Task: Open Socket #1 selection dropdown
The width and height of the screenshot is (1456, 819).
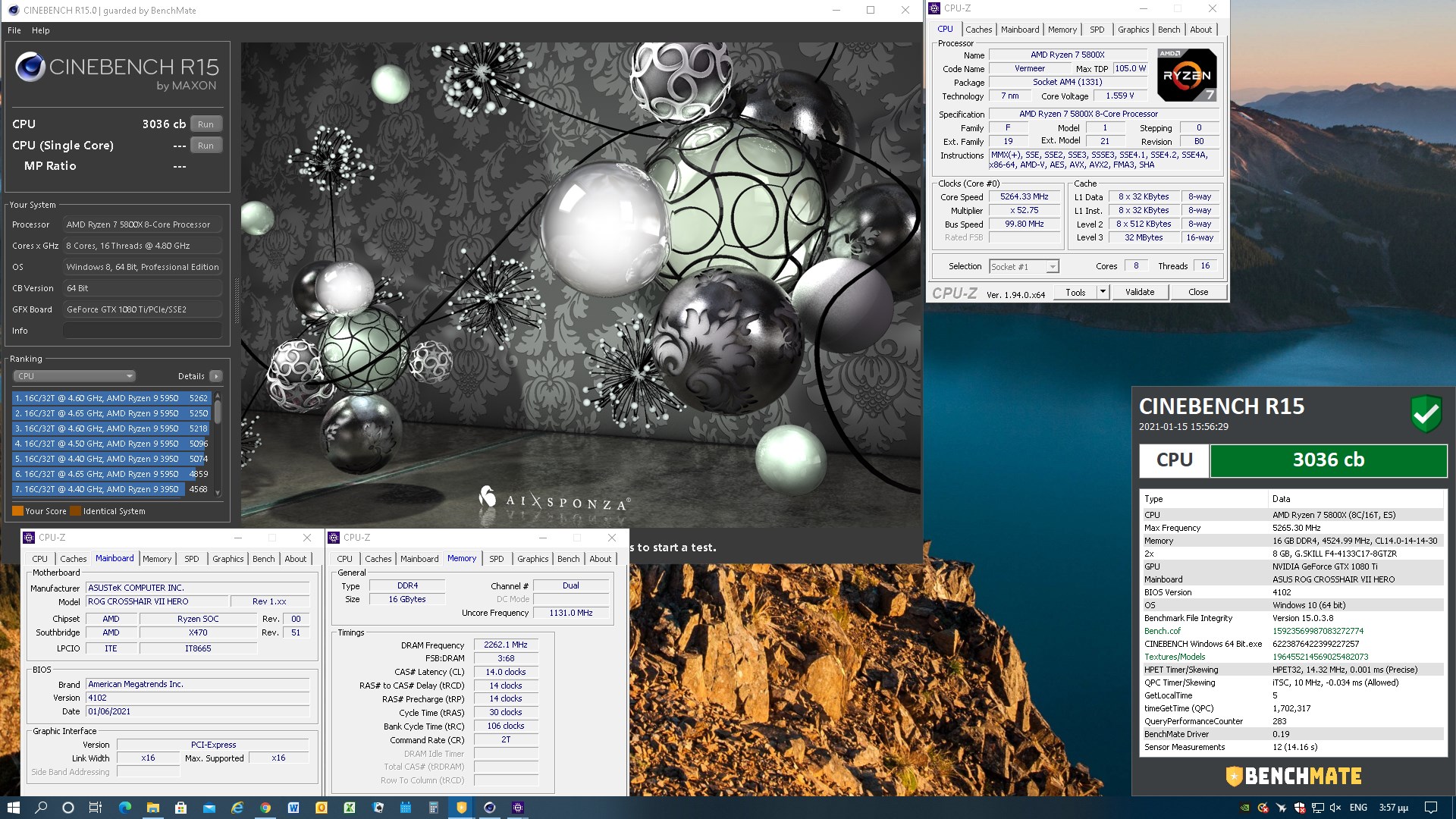Action: (1024, 267)
